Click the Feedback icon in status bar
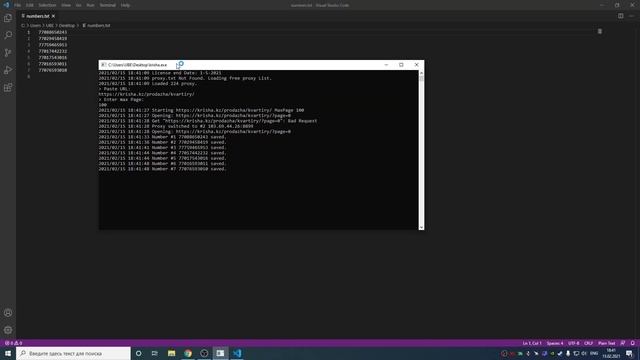This screenshot has width=640, height=360. point(623,343)
